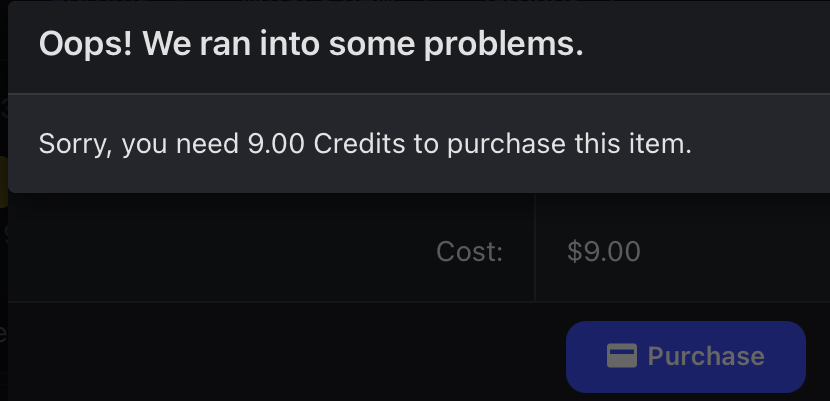Dismiss the error by clicking the dimmed area left of "Cost:"
The image size is (830, 401).
coord(200,251)
